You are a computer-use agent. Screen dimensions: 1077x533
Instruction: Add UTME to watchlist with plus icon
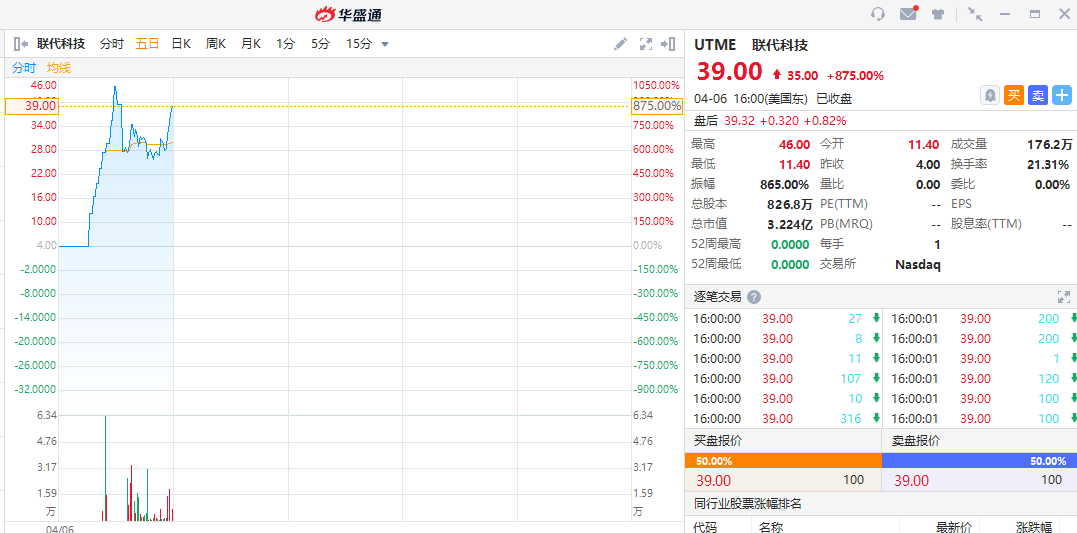point(1061,95)
